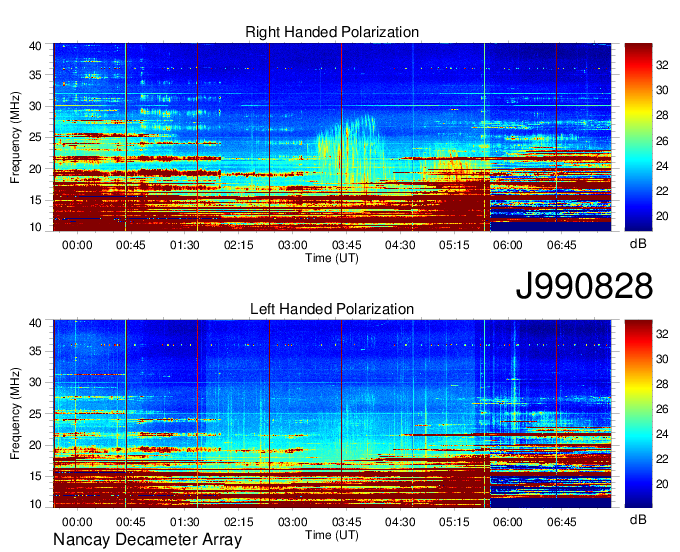Click the 15 MHz tick on Left Handed plot

point(35,476)
